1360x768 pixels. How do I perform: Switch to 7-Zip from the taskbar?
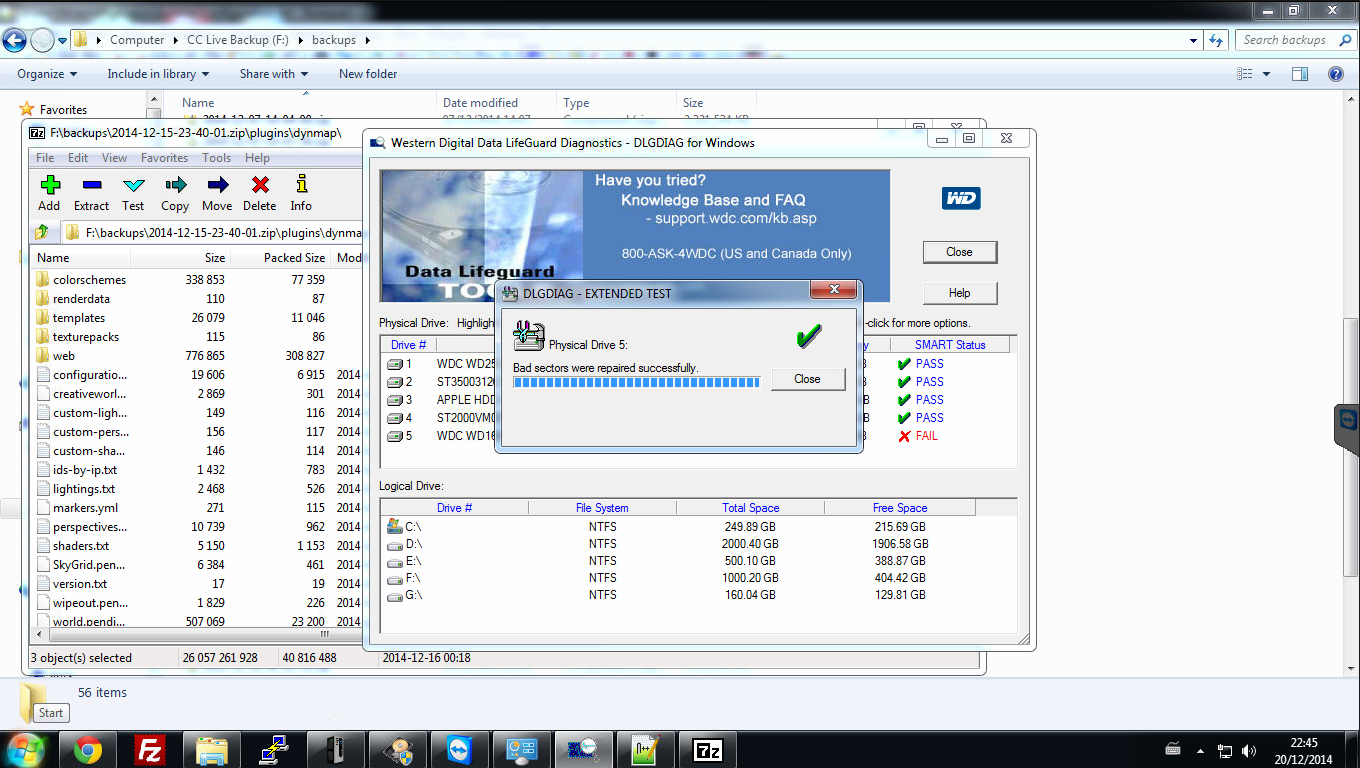[707, 750]
